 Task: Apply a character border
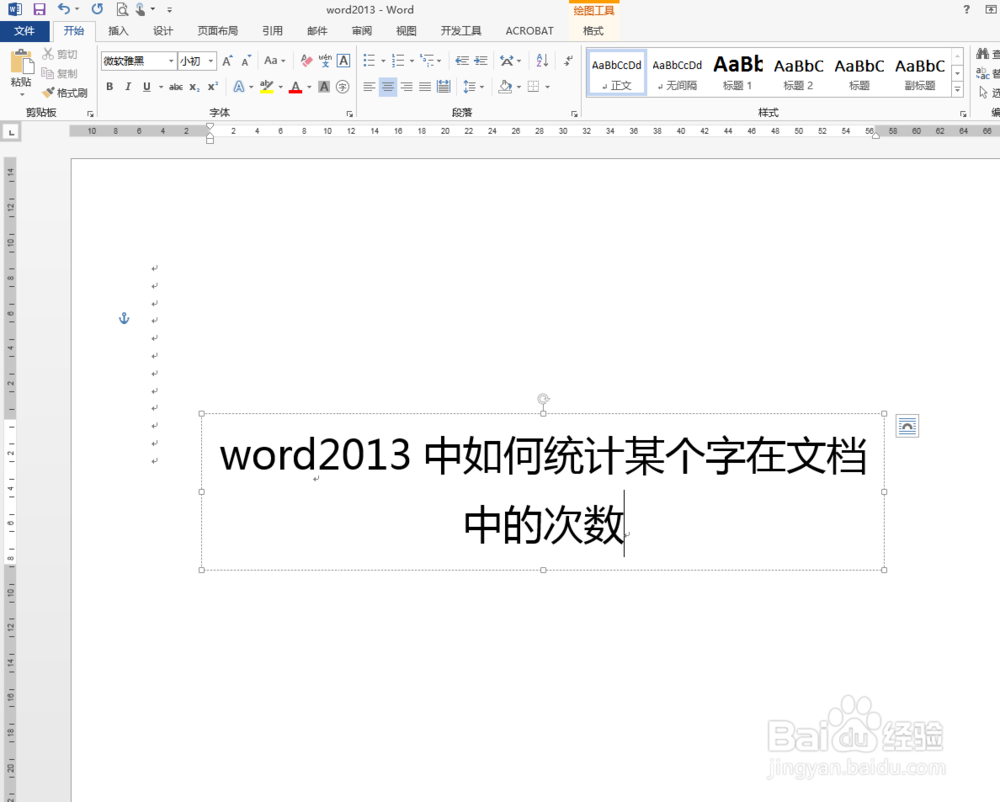pyautogui.click(x=344, y=61)
